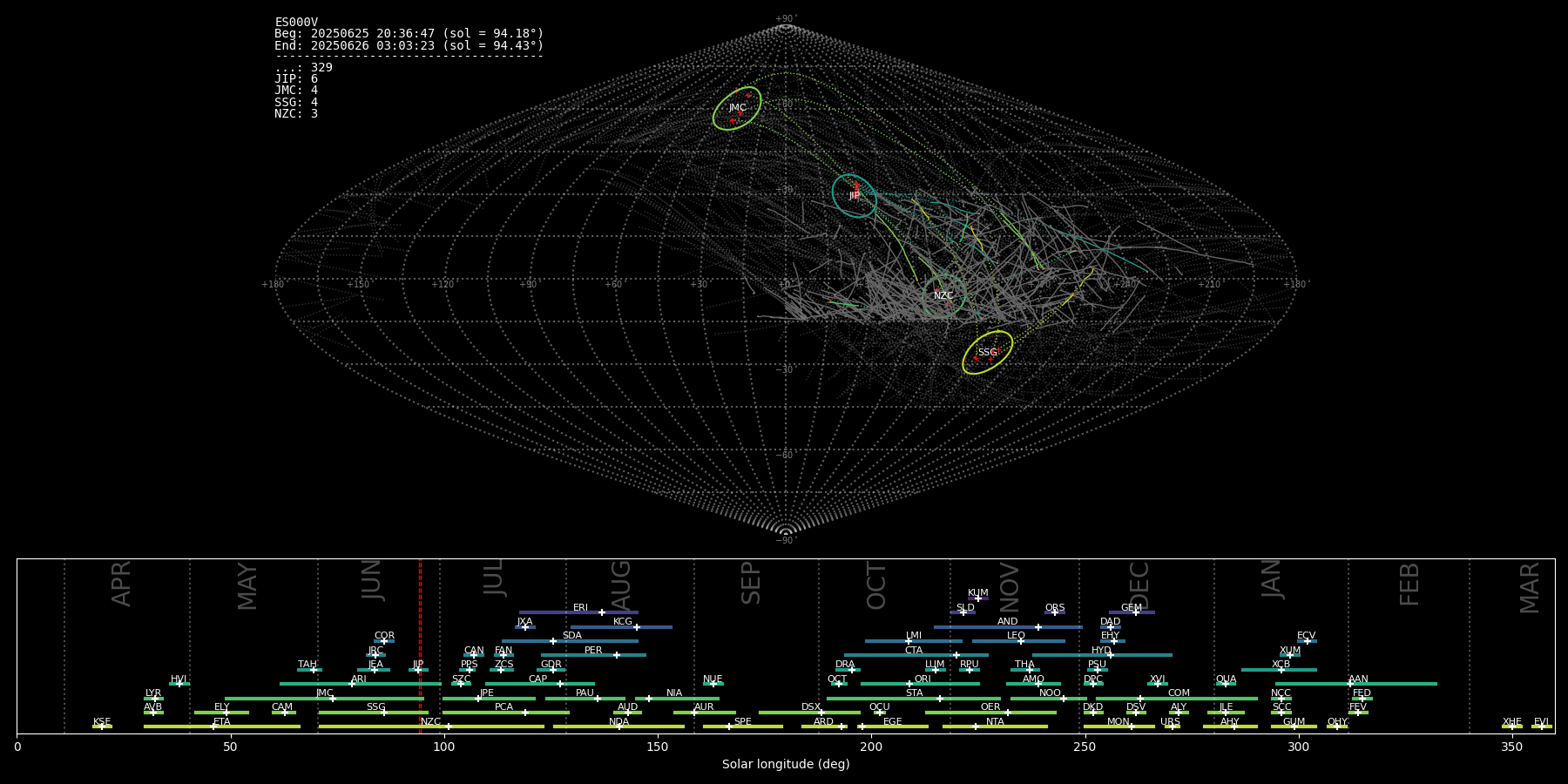Screen dimensions: 1568x784
Task: Select the Beg: 20250625 20:36:47 line
Action: (x=409, y=34)
